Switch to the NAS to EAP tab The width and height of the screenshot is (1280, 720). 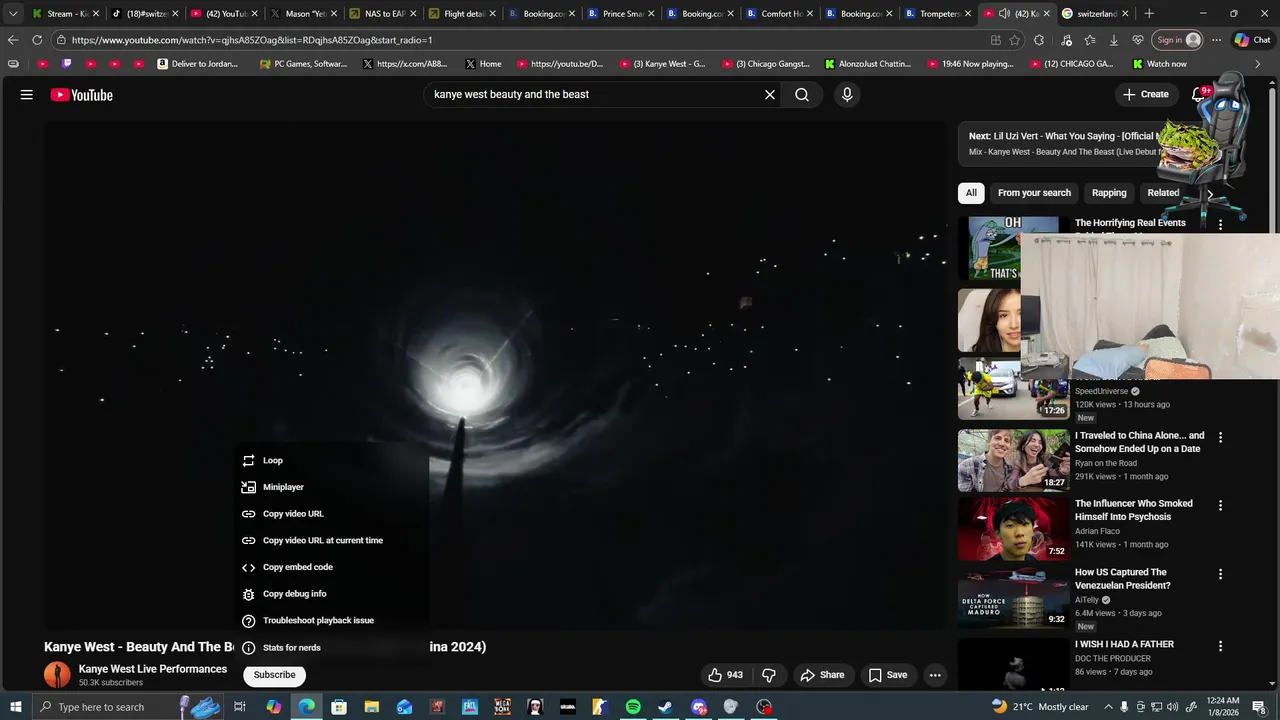point(383,14)
